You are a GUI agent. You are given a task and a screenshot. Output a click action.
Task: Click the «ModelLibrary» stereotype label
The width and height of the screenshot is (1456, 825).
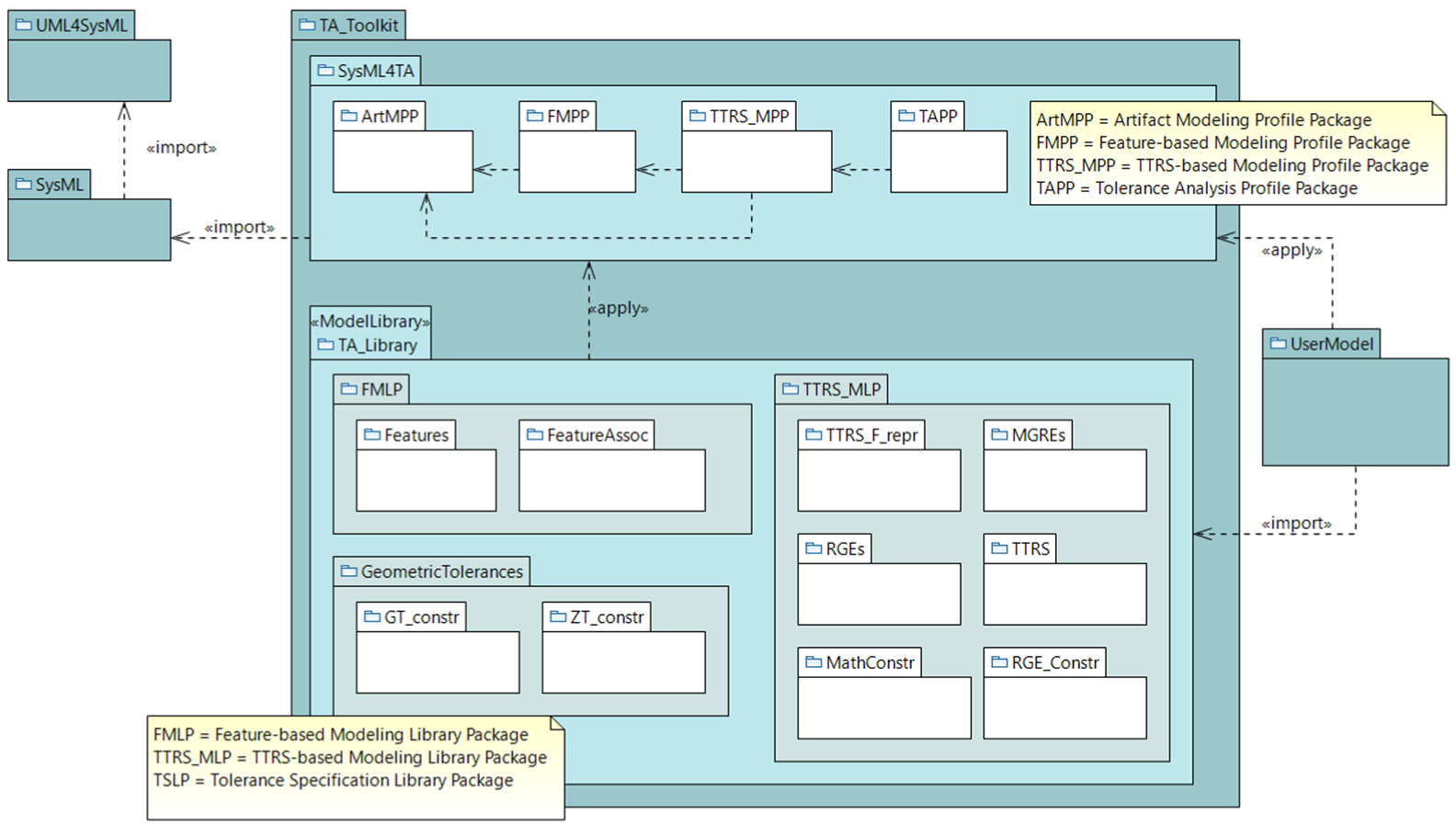370,322
